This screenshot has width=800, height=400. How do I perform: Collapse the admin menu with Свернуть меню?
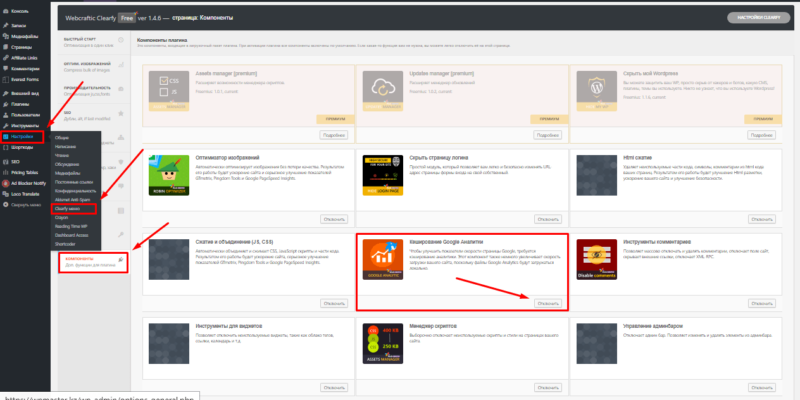pyautogui.click(x=25, y=205)
